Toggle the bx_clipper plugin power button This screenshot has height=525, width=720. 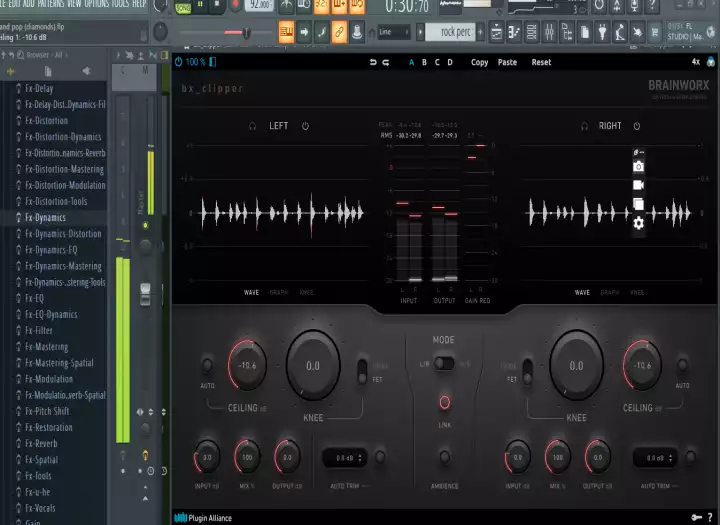point(178,62)
